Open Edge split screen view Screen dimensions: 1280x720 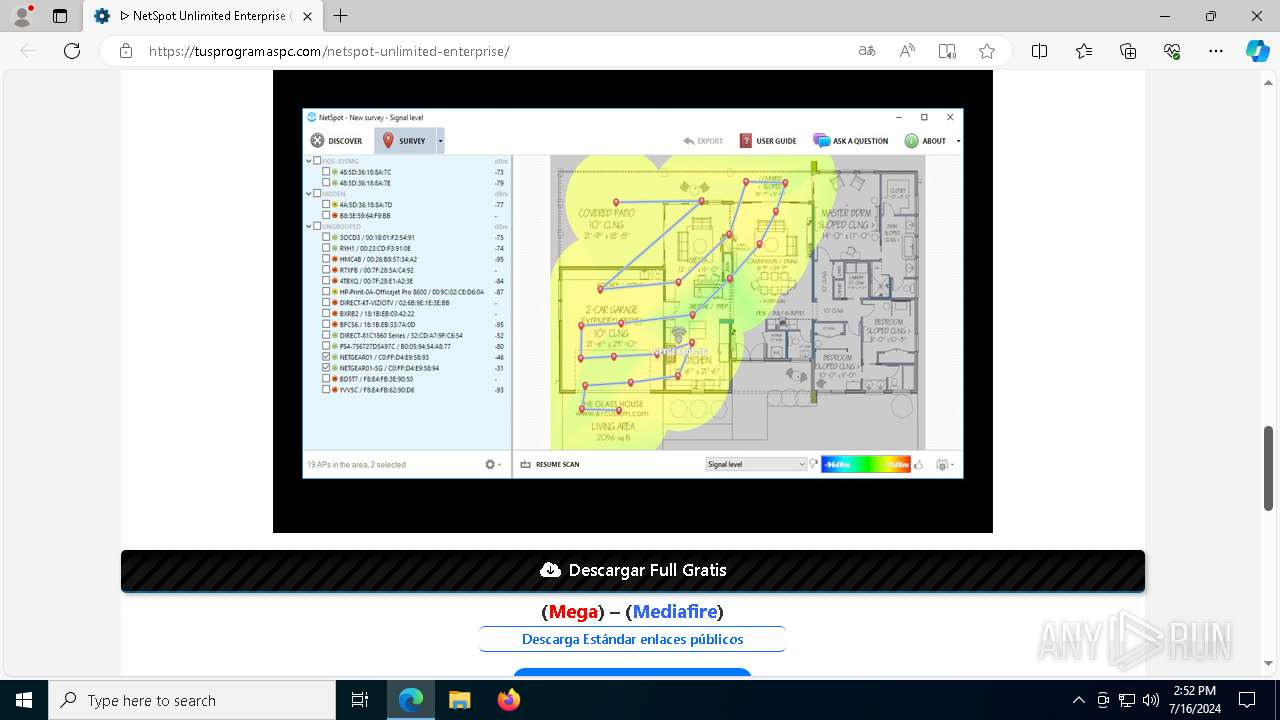pos(1039,51)
